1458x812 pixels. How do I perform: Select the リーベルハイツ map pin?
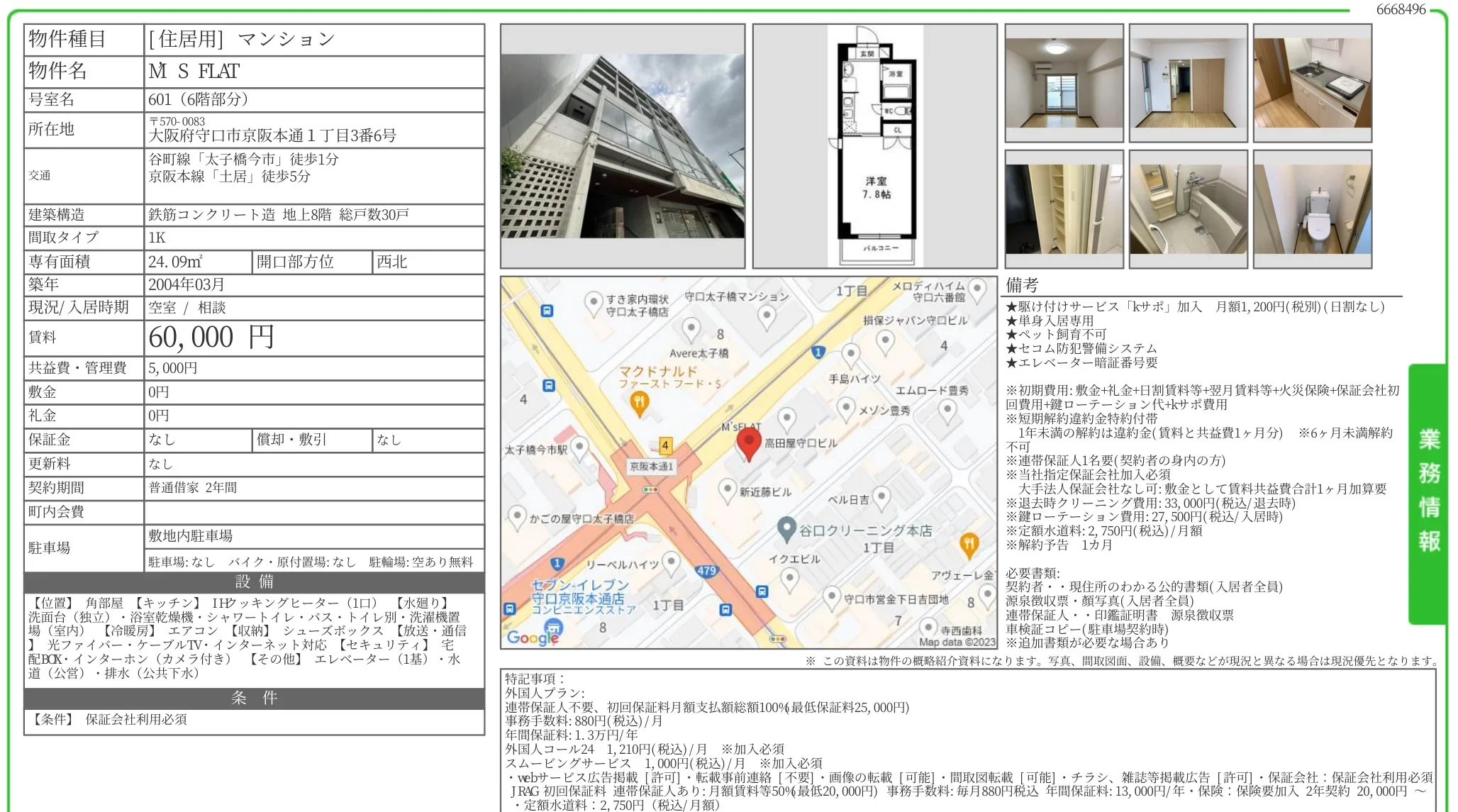pos(671,563)
